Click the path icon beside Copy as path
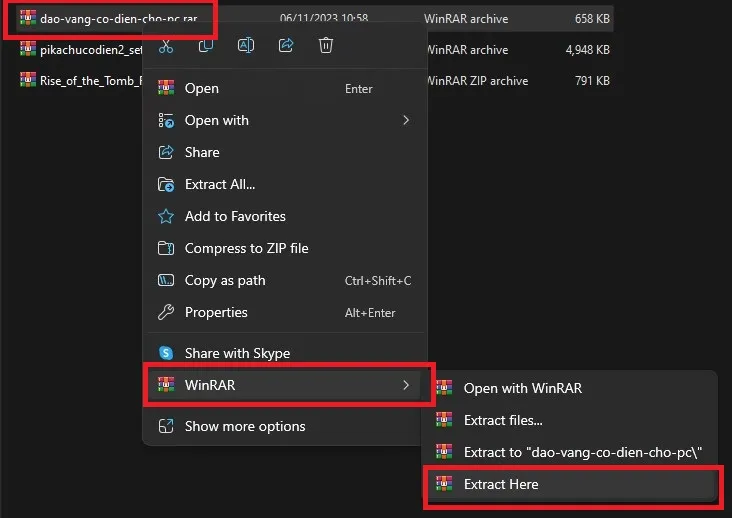This screenshot has width=732, height=518. pyautogui.click(x=166, y=280)
